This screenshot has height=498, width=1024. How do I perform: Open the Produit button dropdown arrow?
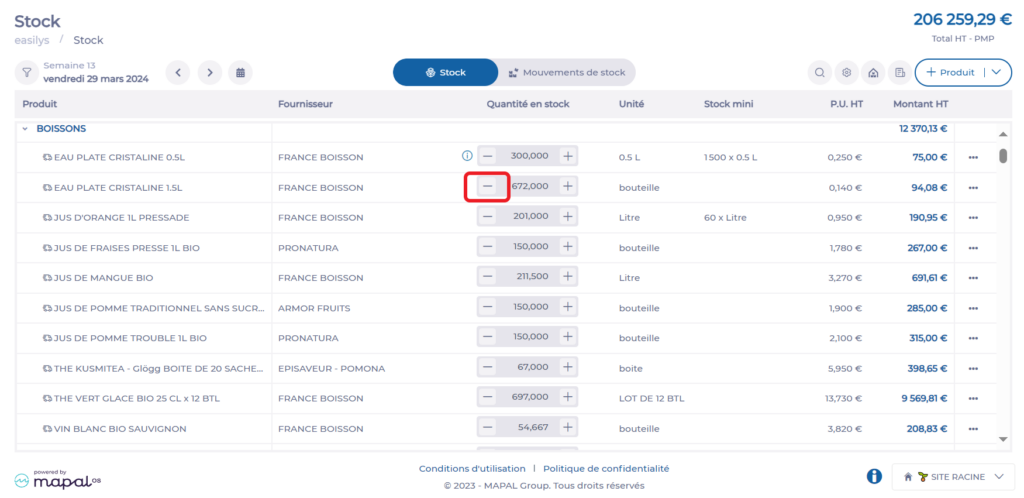(996, 72)
